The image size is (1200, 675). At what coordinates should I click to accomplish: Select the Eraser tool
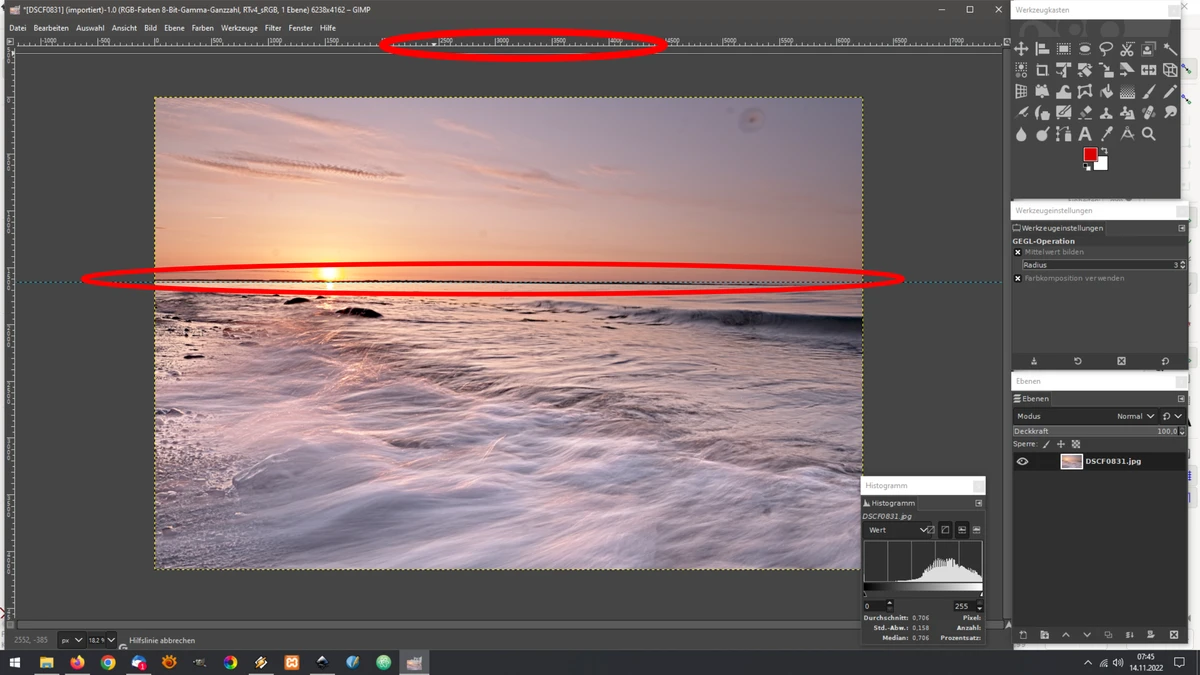[1085, 113]
